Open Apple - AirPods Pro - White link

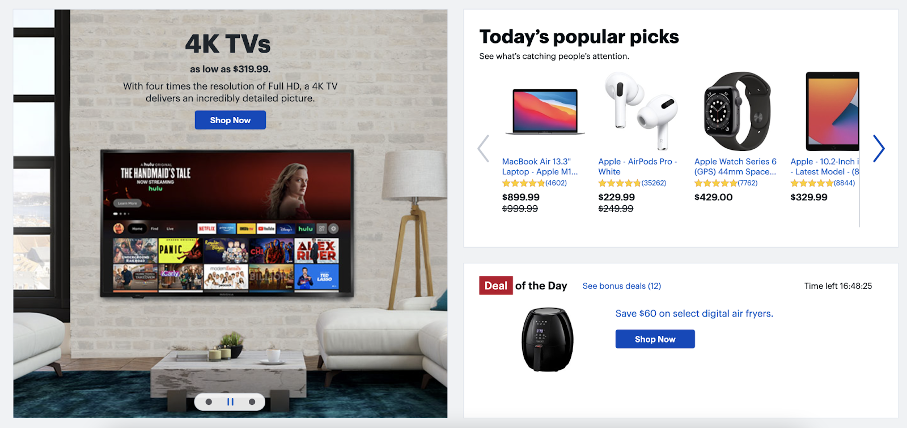pos(638,167)
